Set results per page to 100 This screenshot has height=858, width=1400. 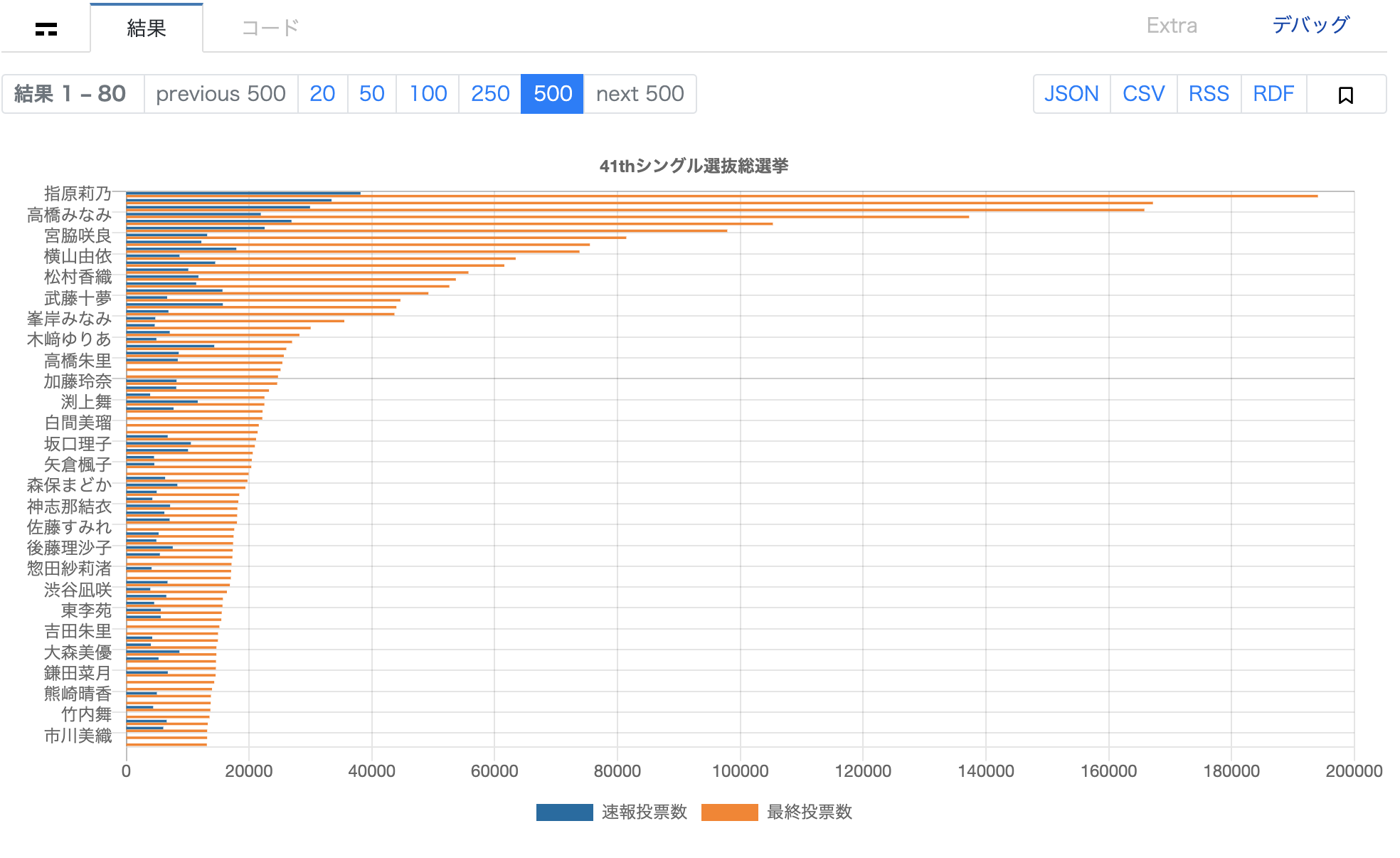[428, 94]
